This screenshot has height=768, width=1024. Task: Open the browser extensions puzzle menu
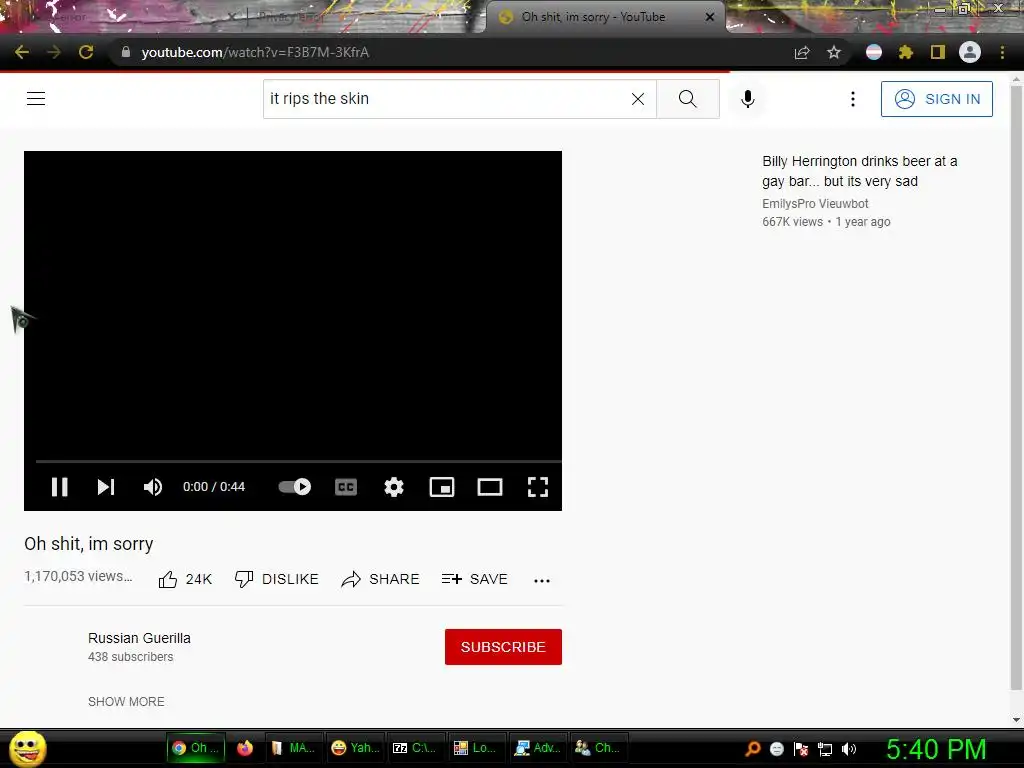906,52
